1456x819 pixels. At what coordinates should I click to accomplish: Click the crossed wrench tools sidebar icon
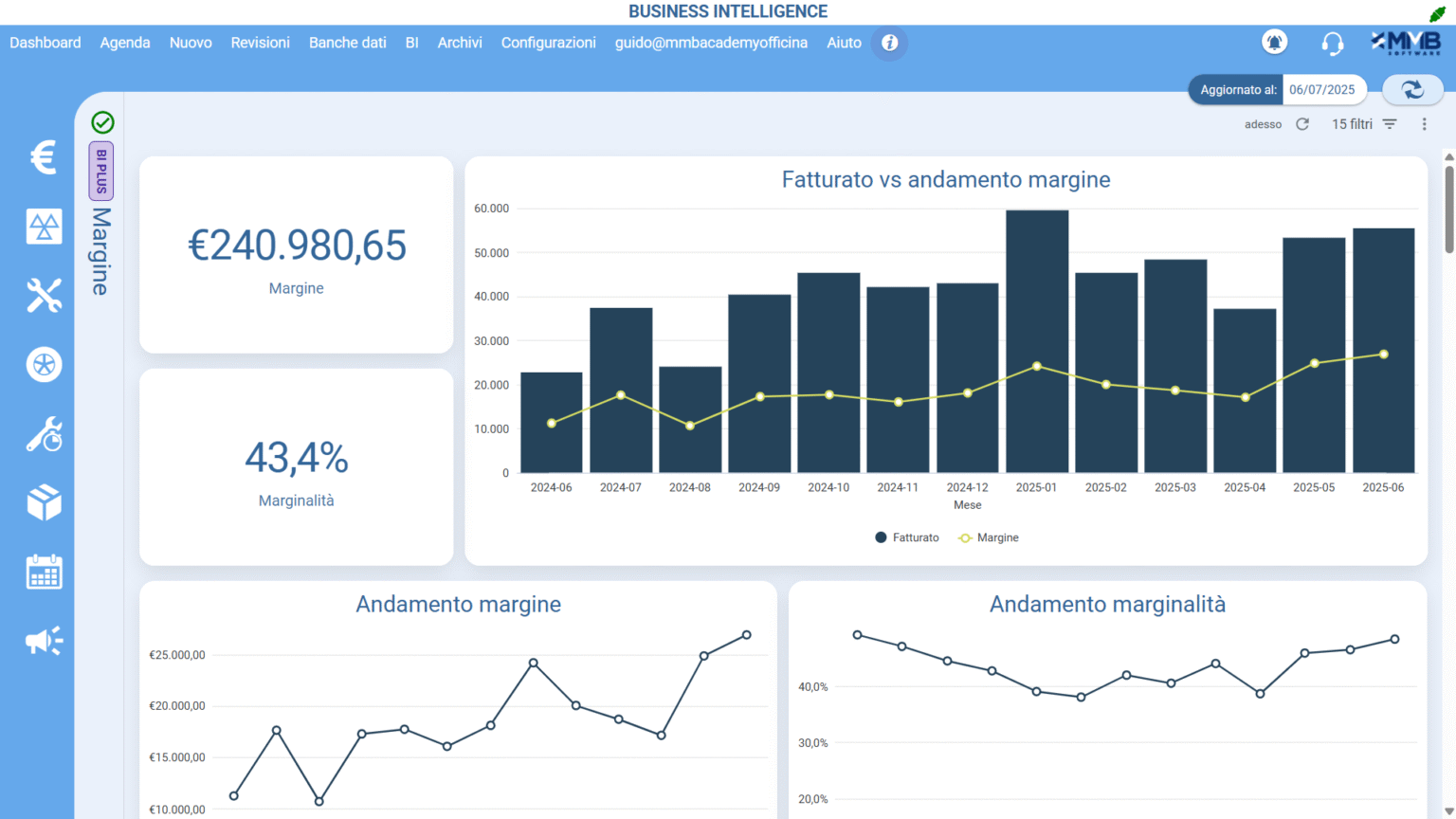pos(44,296)
